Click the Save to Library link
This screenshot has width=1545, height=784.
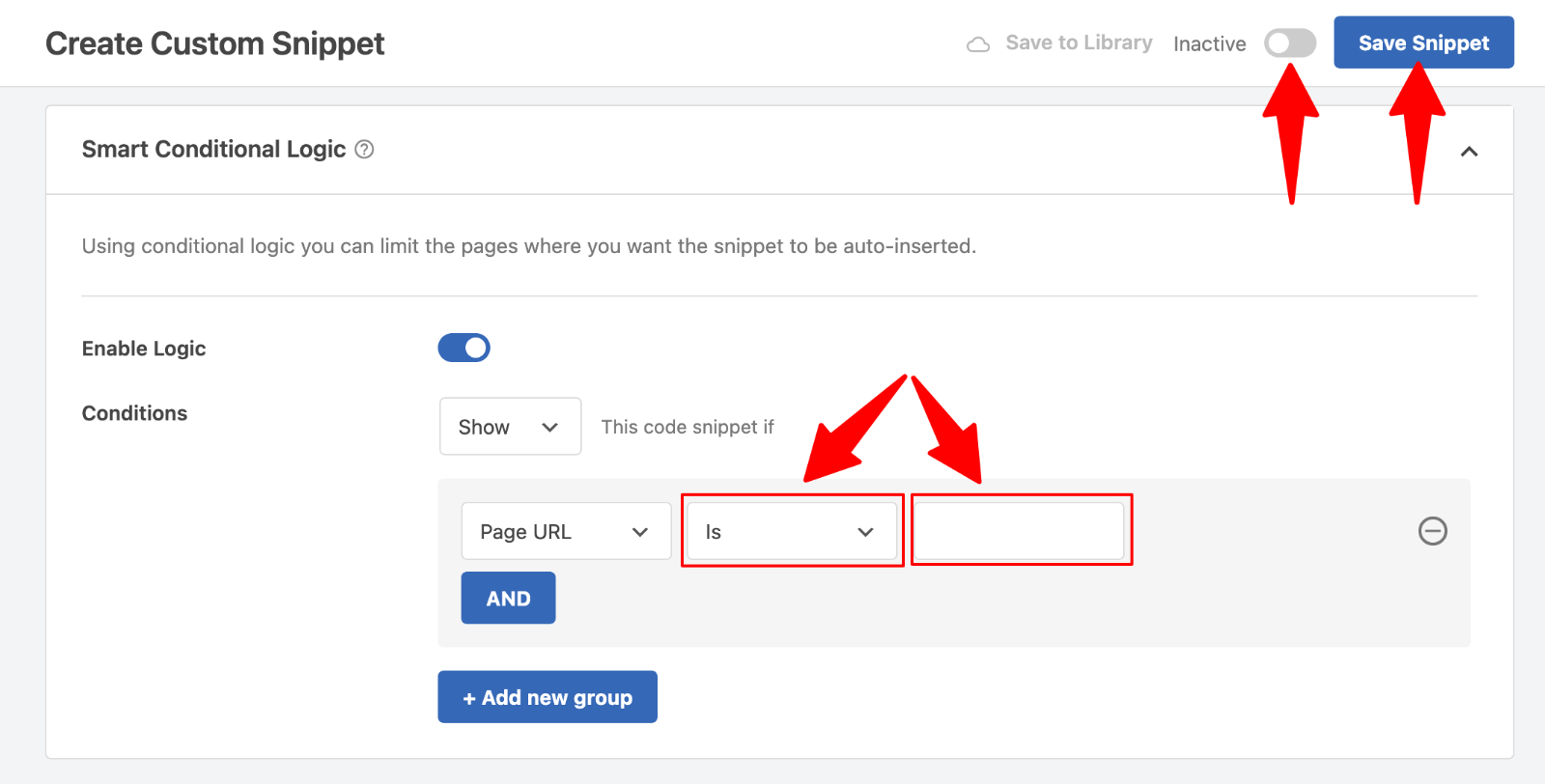1078,42
